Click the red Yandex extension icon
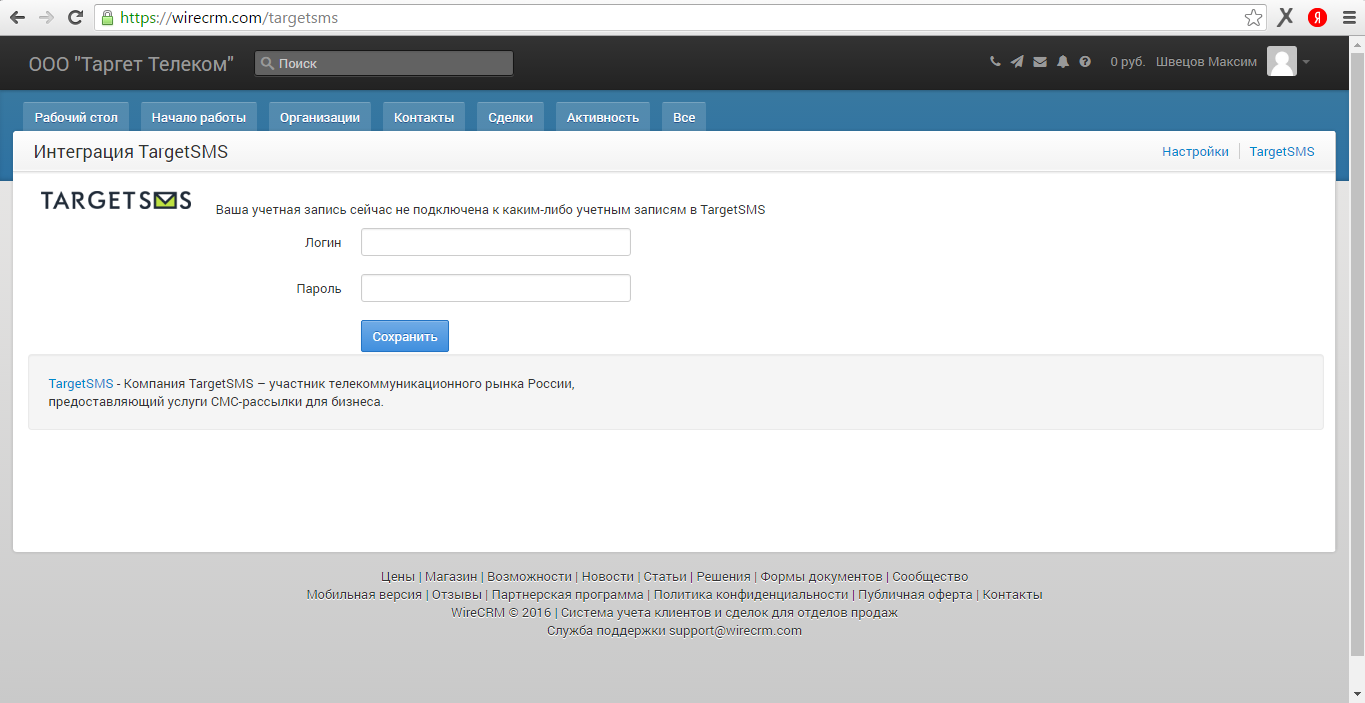 click(1317, 17)
